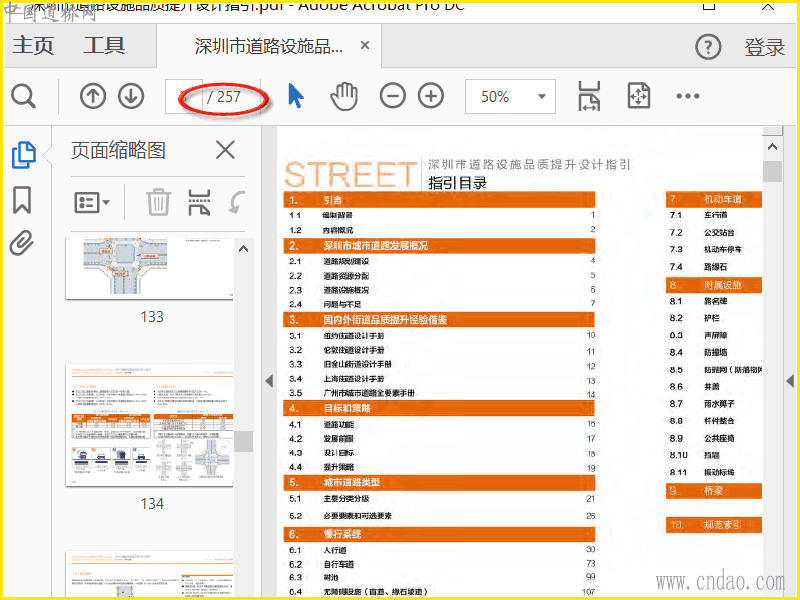Viewport: 800px width, 600px height.
Task: Click the thumbnail panel's scroll up arrow
Action: coord(244,249)
